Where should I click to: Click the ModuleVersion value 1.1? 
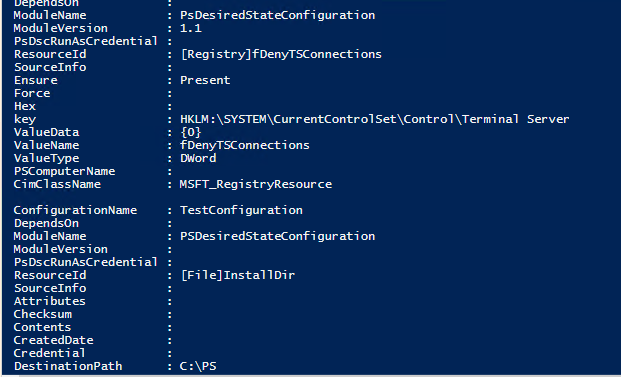pos(190,28)
